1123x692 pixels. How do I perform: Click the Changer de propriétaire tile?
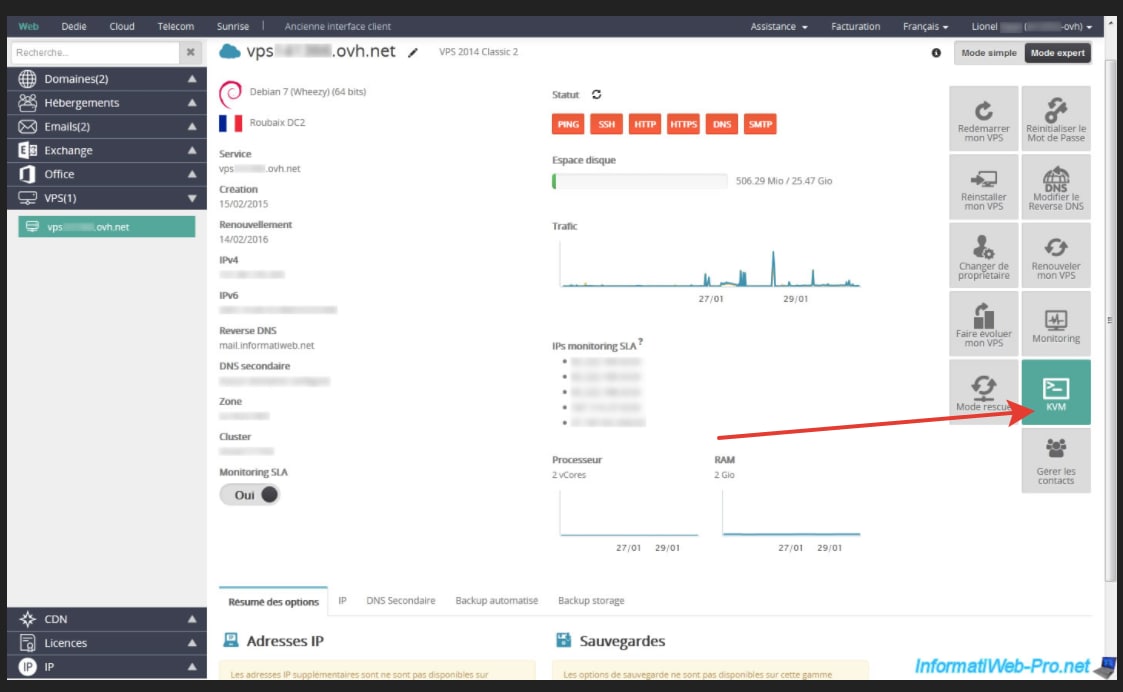click(x=983, y=255)
